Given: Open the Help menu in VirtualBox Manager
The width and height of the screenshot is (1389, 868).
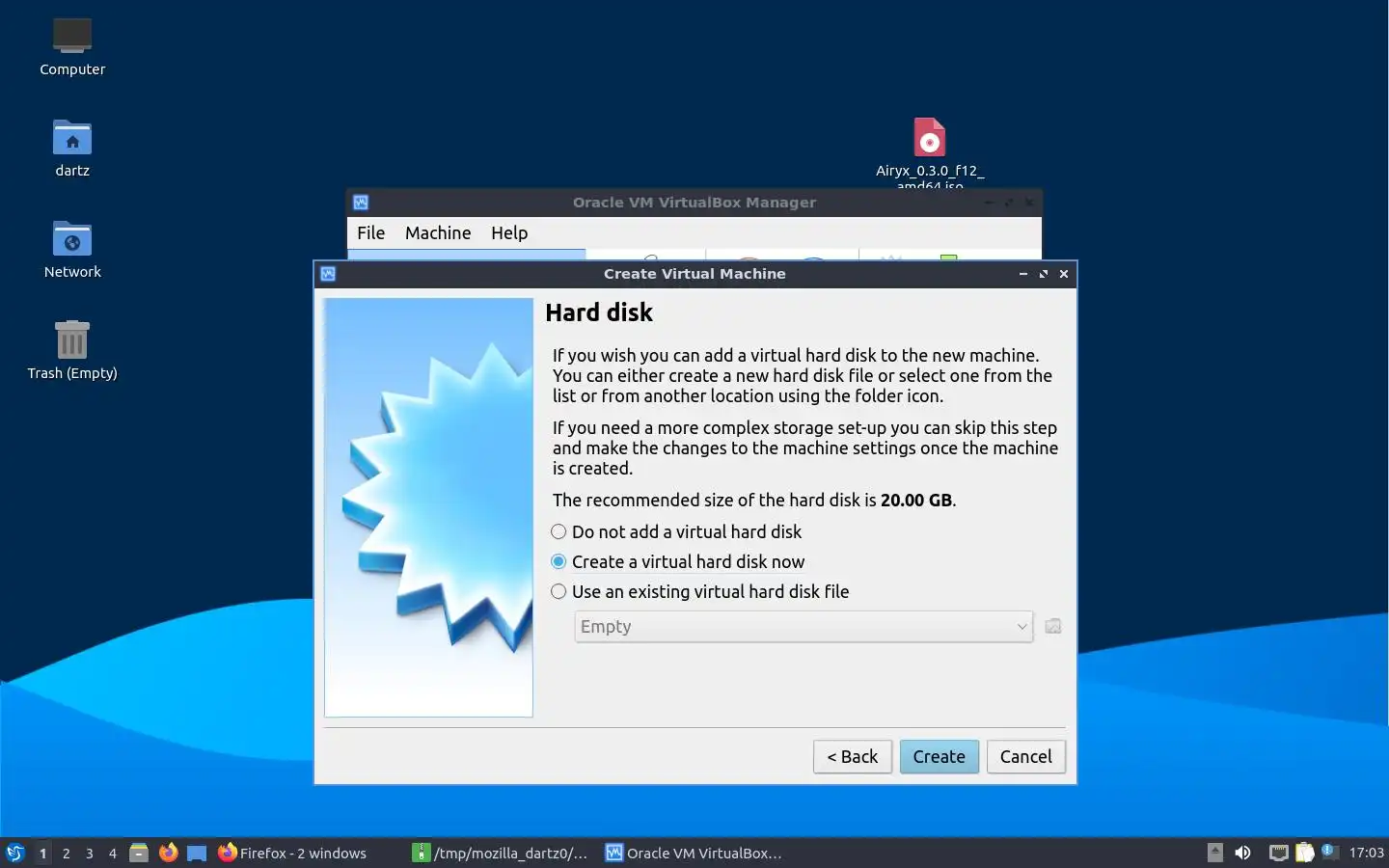Looking at the screenshot, I should tap(509, 232).
